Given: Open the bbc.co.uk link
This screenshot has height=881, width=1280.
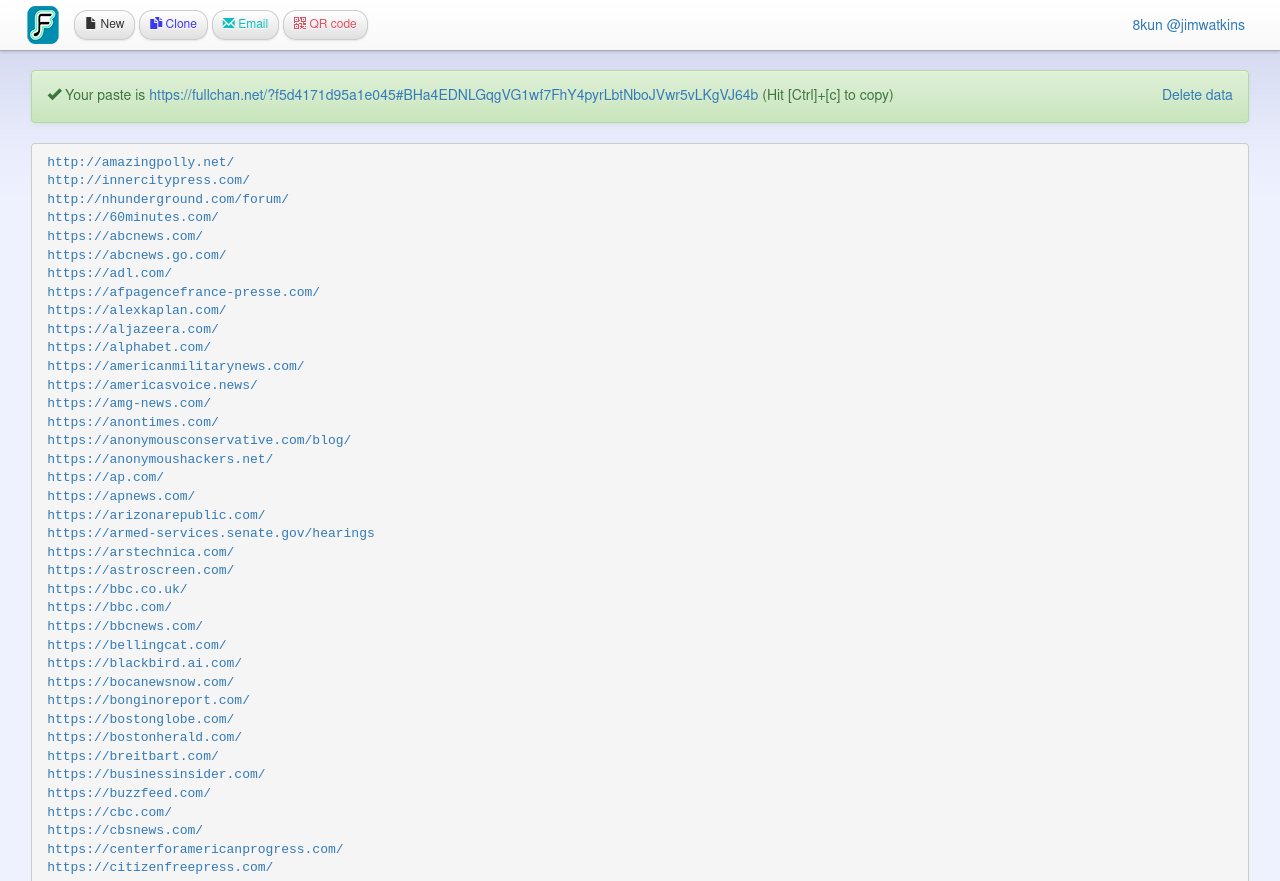Looking at the screenshot, I should [117, 589].
